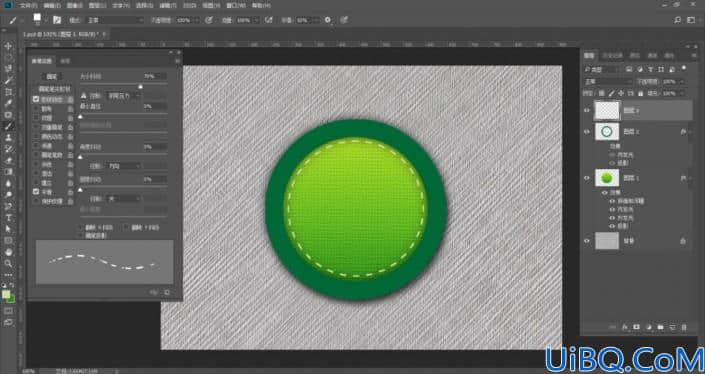The image size is (705, 374).
Task: Select the Eyedropper tool
Action: [8, 103]
